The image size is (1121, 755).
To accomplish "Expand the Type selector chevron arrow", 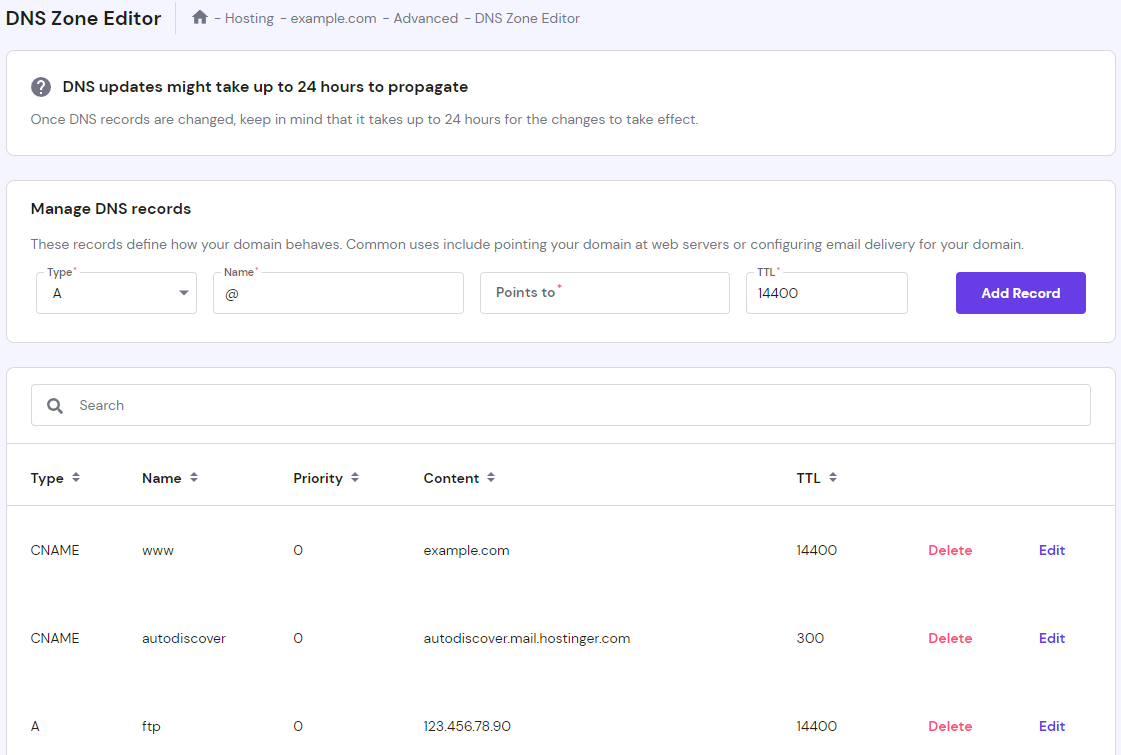I will [183, 292].
